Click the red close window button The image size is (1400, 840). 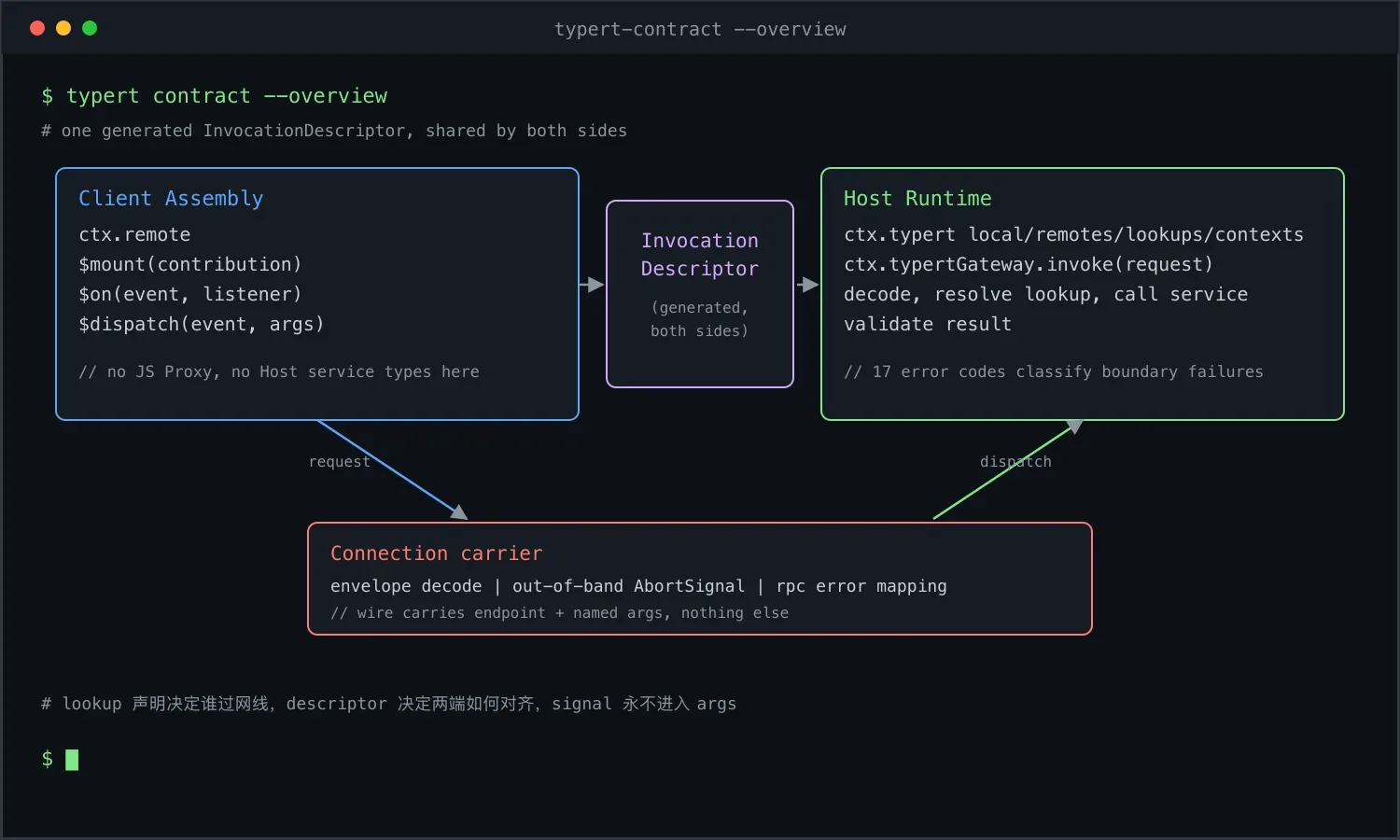click(x=37, y=28)
